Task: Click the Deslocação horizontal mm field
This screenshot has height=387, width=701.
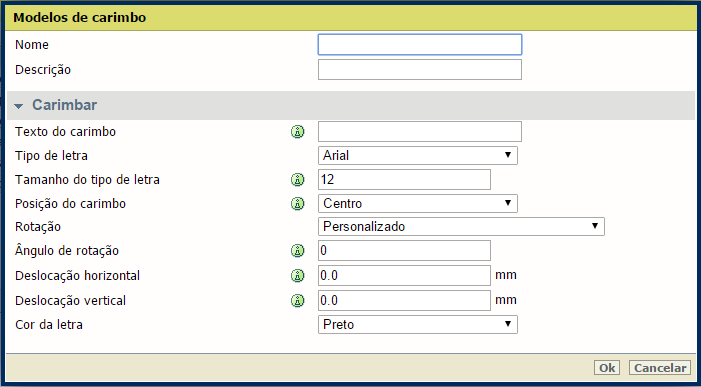Action: (x=404, y=276)
